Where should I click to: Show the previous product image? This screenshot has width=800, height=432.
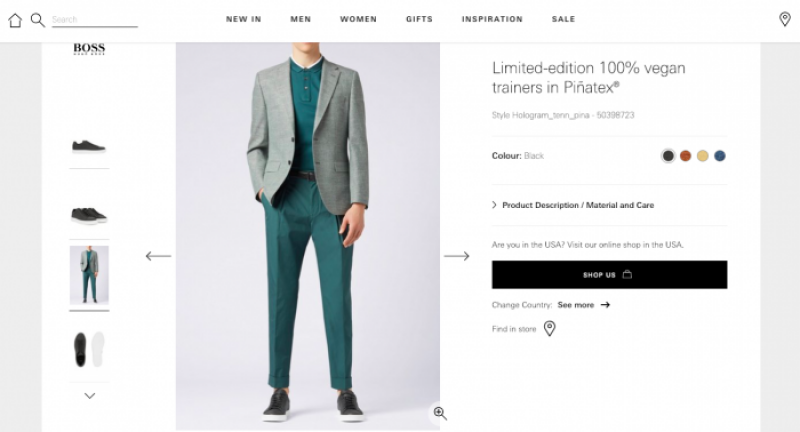coord(158,256)
